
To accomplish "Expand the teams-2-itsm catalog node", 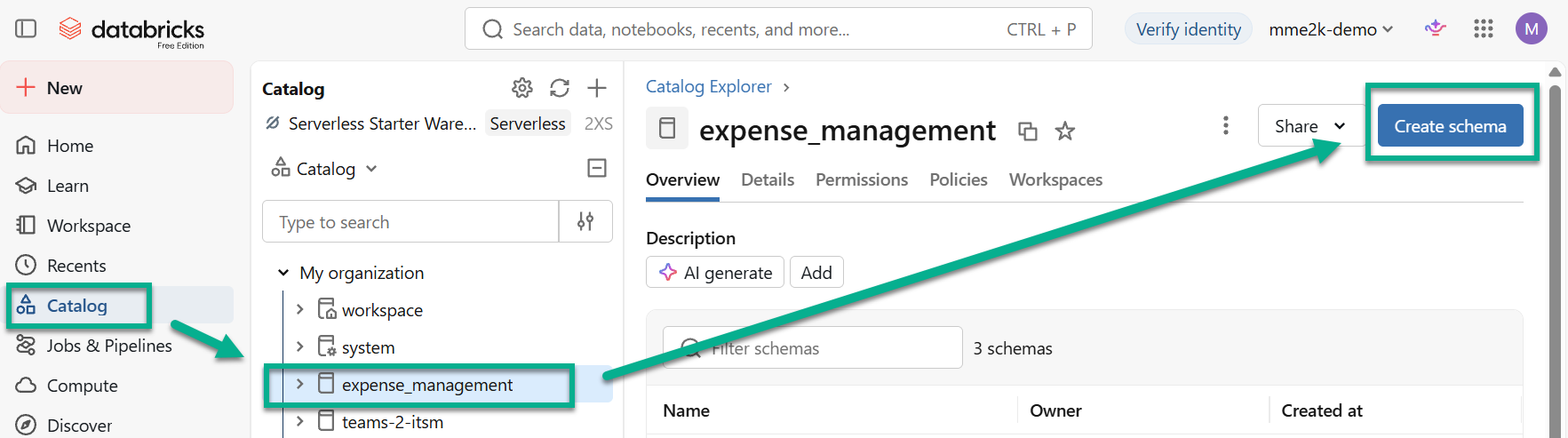I will coord(300,421).
